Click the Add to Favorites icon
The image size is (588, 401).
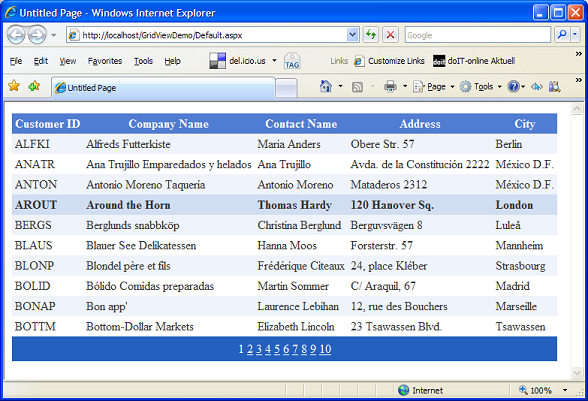[x=34, y=86]
